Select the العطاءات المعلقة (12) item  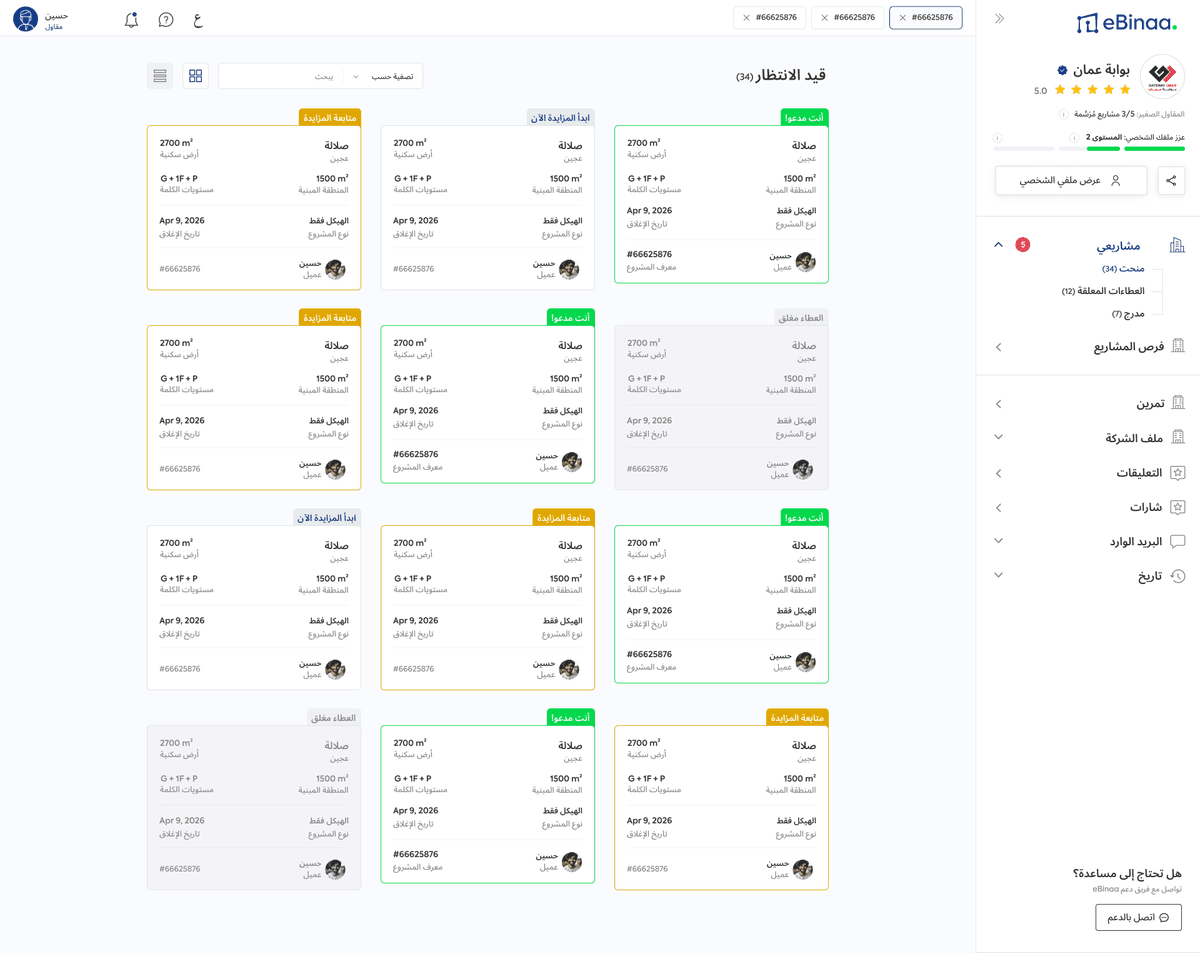pos(1103,291)
